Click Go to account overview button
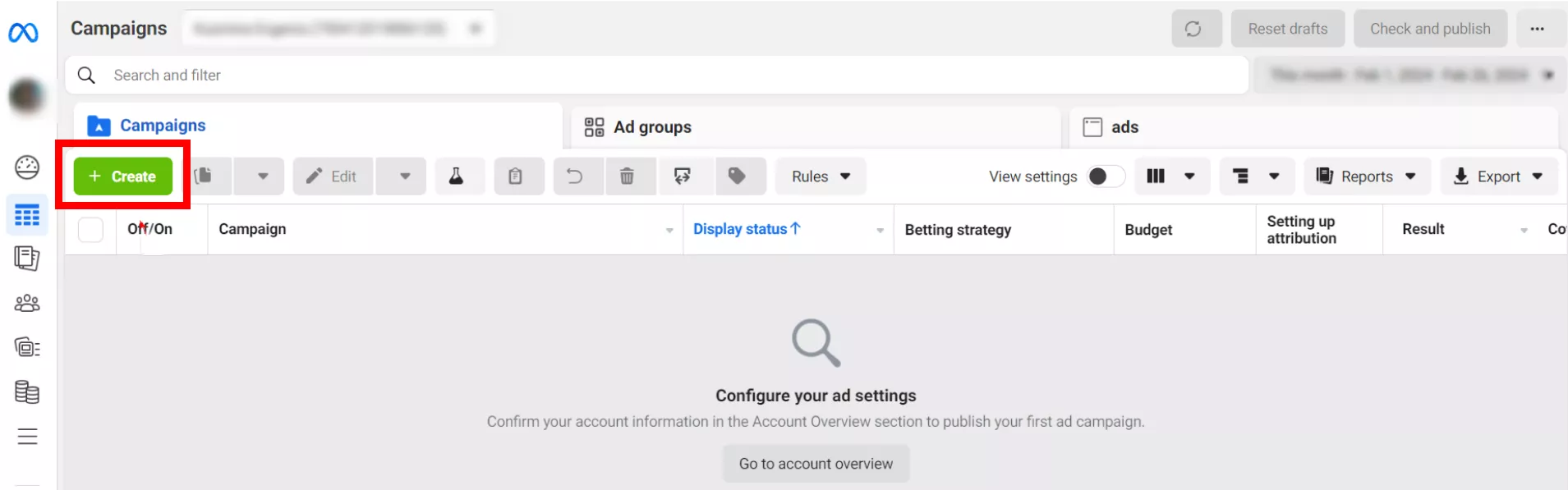1568x490 pixels. [816, 464]
